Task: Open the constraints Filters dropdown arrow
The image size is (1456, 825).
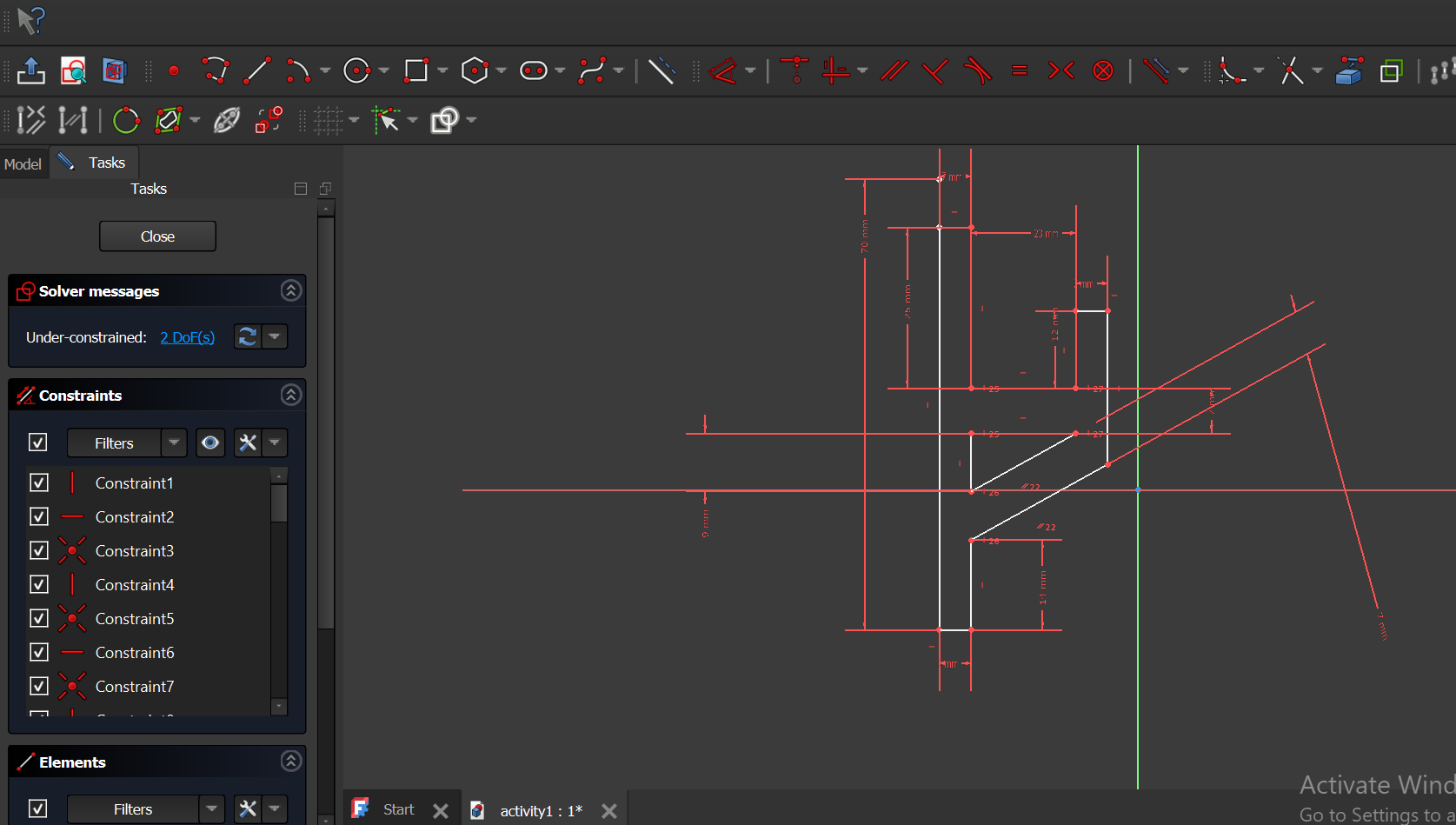Action: click(174, 442)
